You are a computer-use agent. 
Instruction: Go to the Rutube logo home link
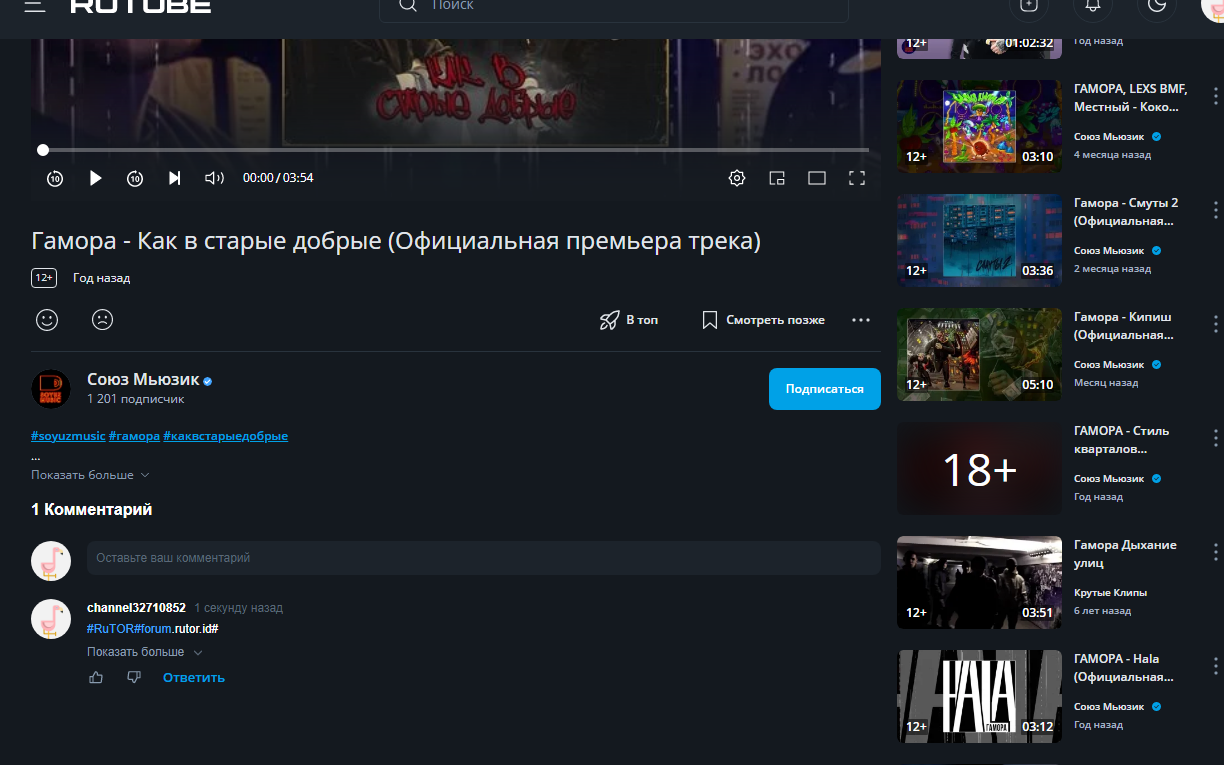[x=141, y=5]
